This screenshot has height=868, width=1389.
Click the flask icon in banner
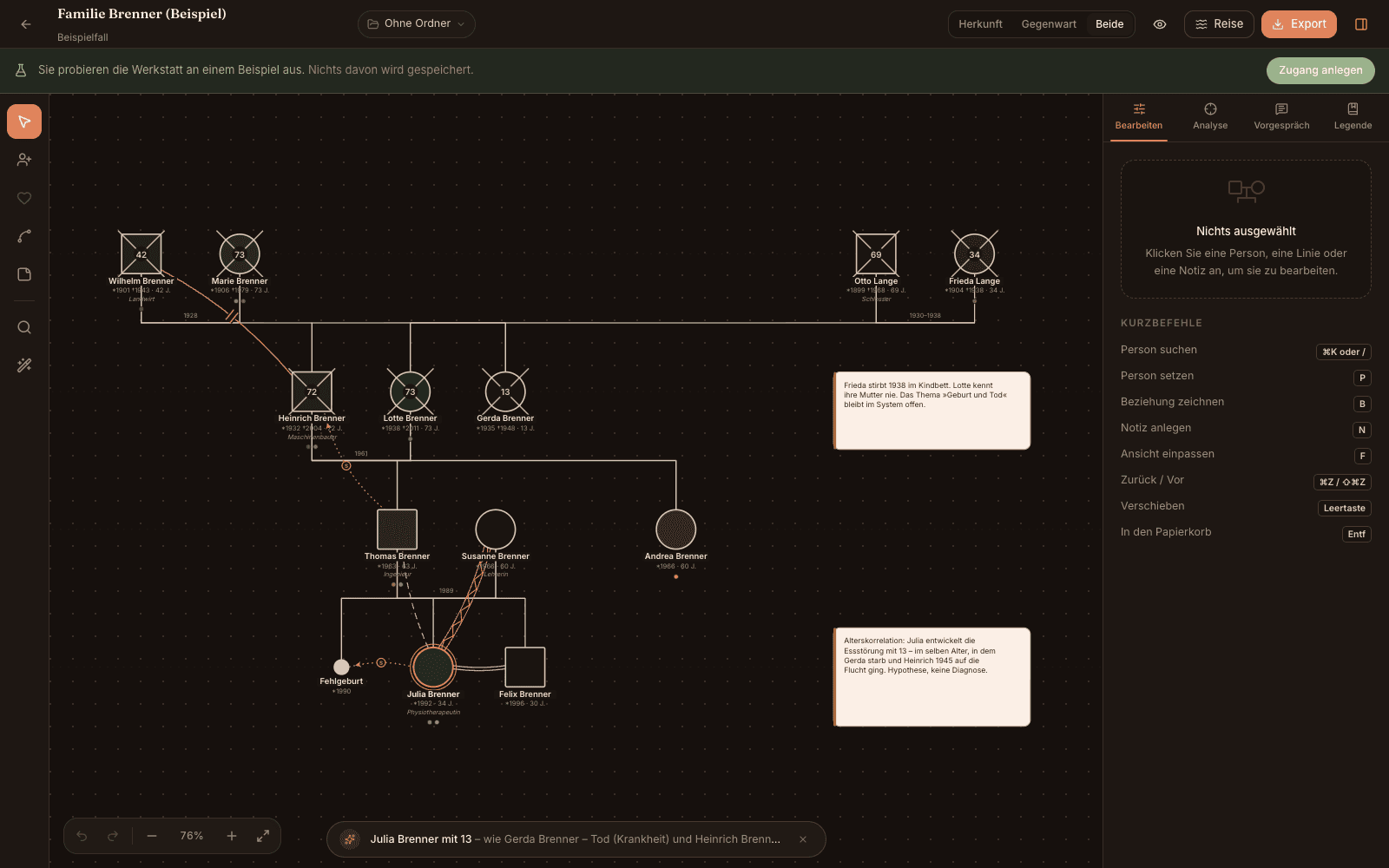point(21,70)
